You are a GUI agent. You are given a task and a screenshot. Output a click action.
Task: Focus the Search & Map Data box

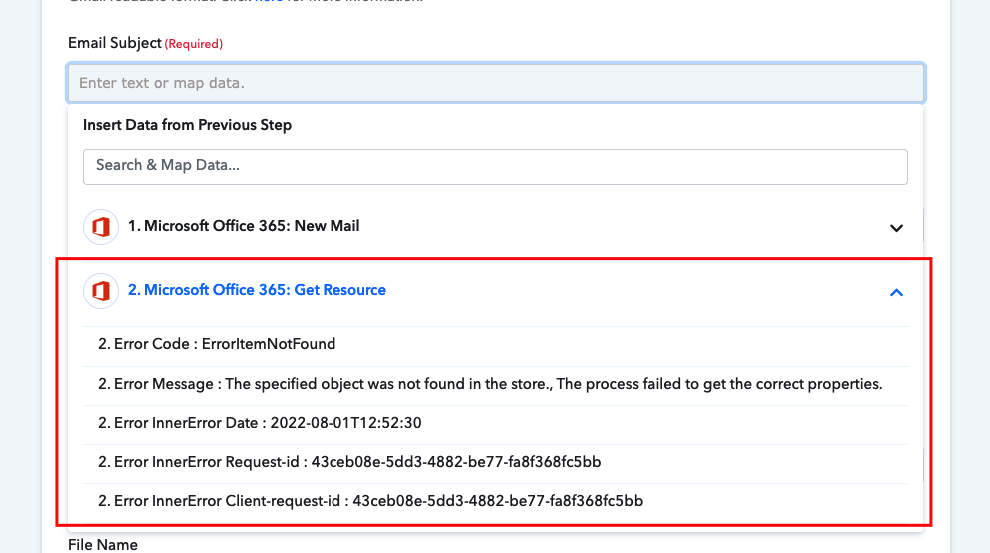[x=495, y=167]
